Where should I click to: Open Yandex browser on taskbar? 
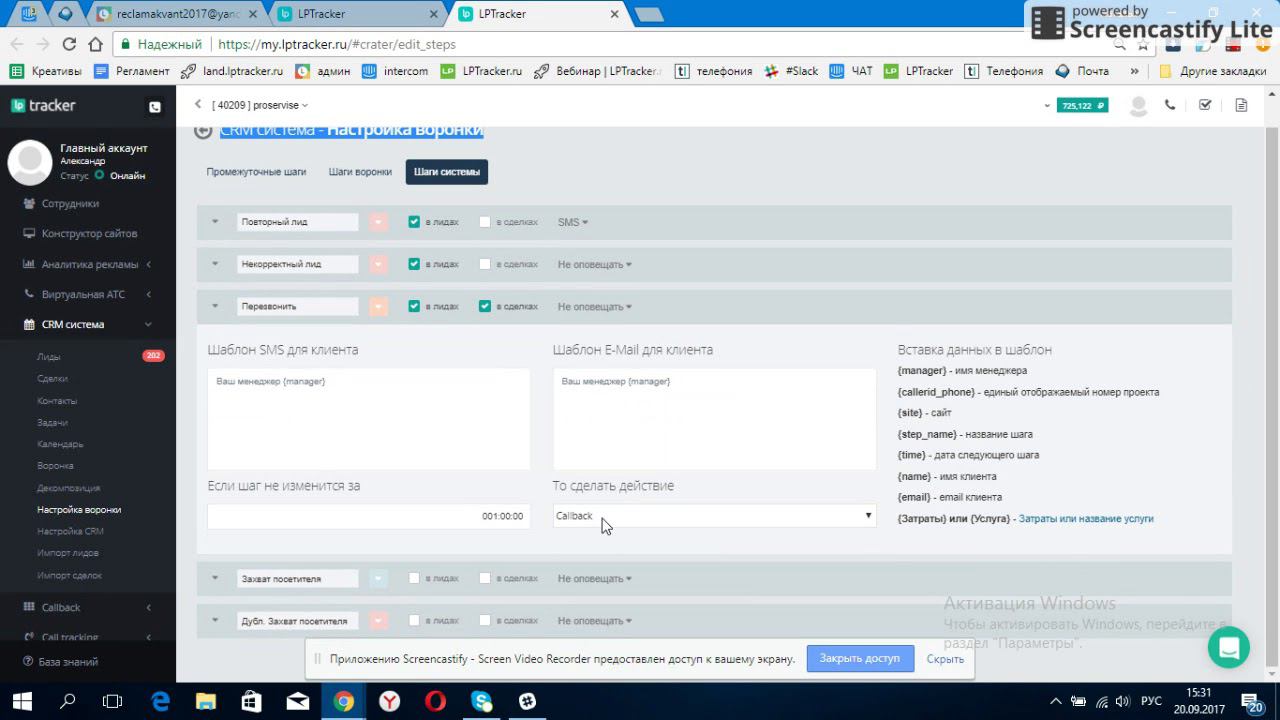tap(389, 702)
